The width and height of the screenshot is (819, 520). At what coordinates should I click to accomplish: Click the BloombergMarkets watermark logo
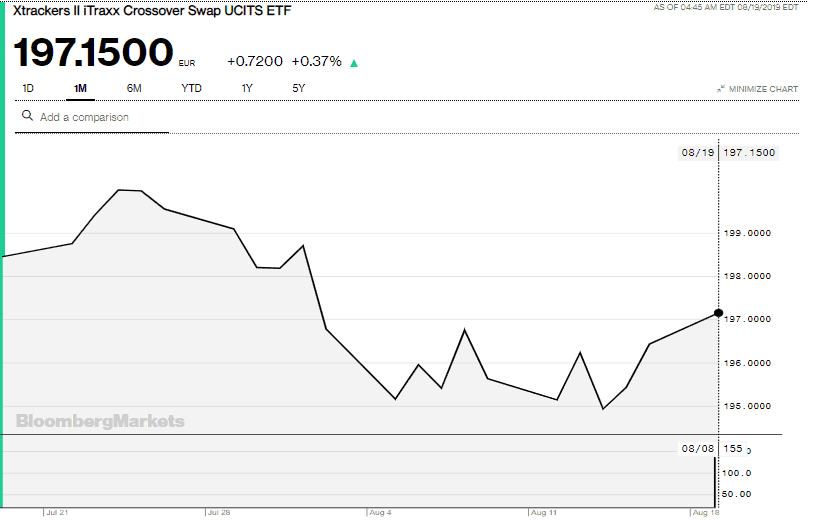(x=100, y=421)
